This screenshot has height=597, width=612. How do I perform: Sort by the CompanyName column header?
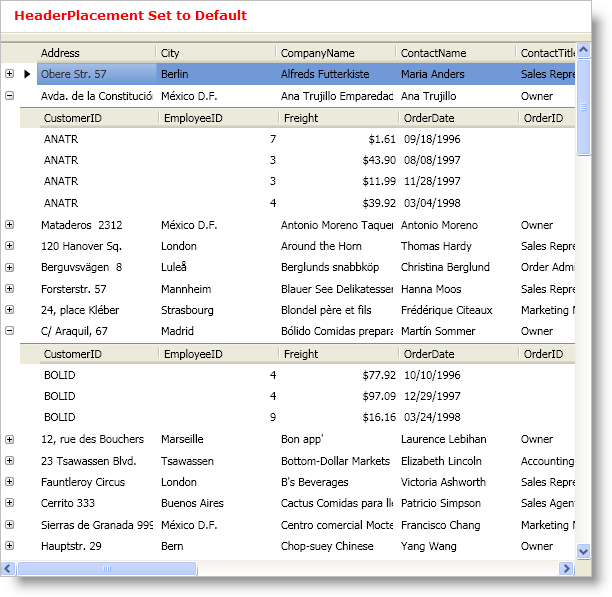point(336,53)
